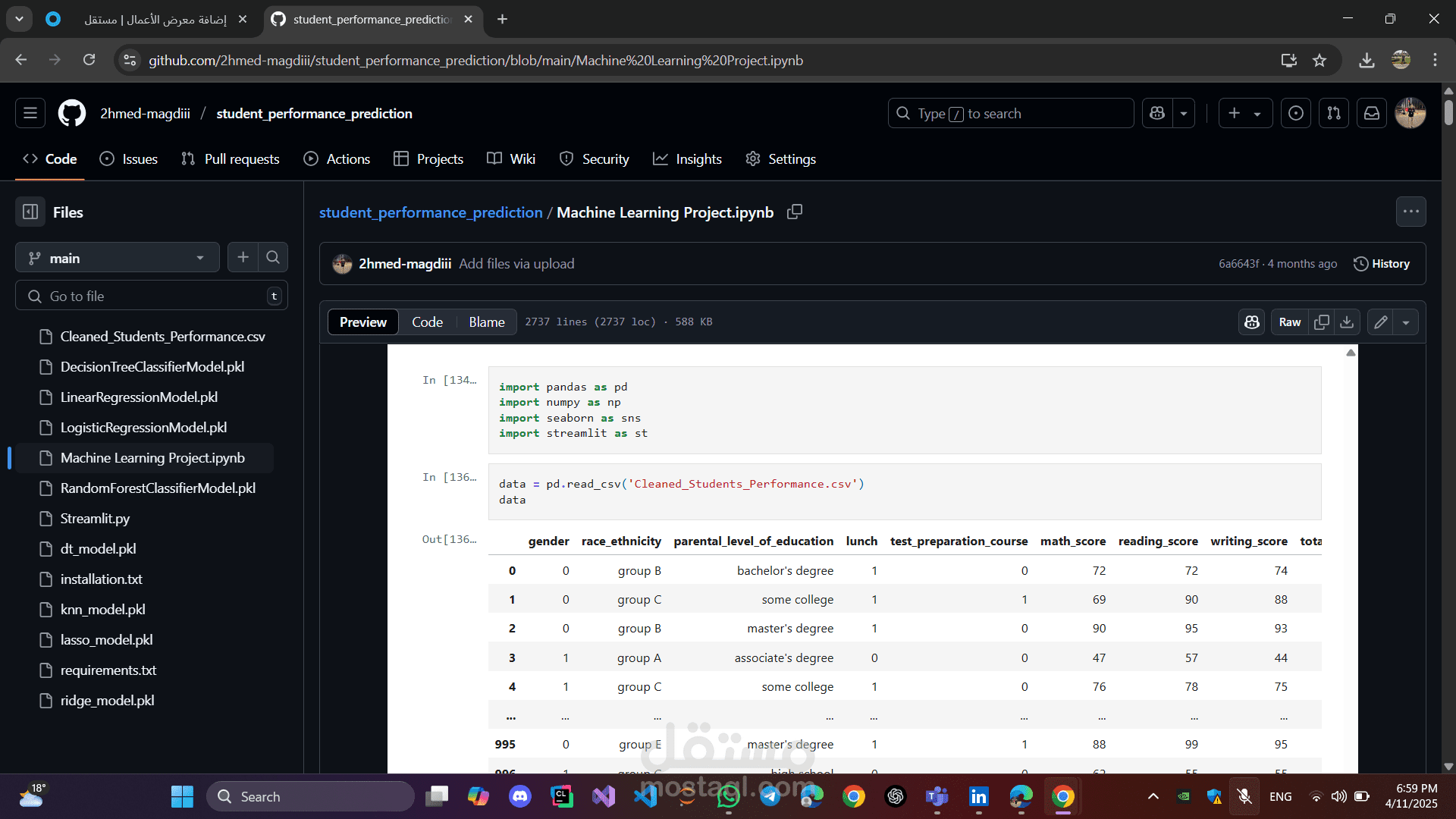The height and width of the screenshot is (819, 1456).
Task: Open the notifications inbox icon
Action: 1372,114
